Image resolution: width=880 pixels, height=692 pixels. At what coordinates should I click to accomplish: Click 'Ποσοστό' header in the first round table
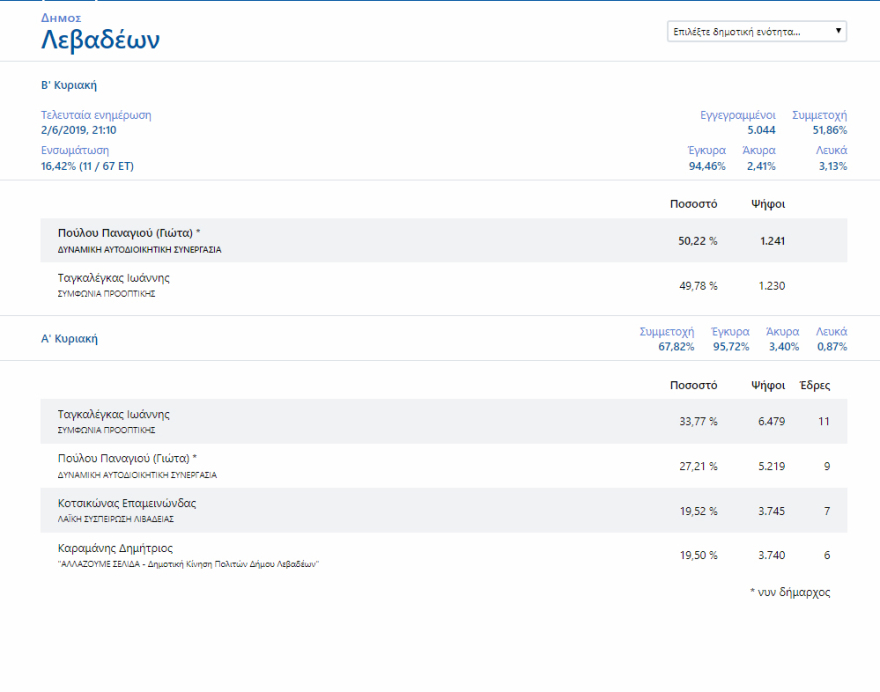click(693, 385)
